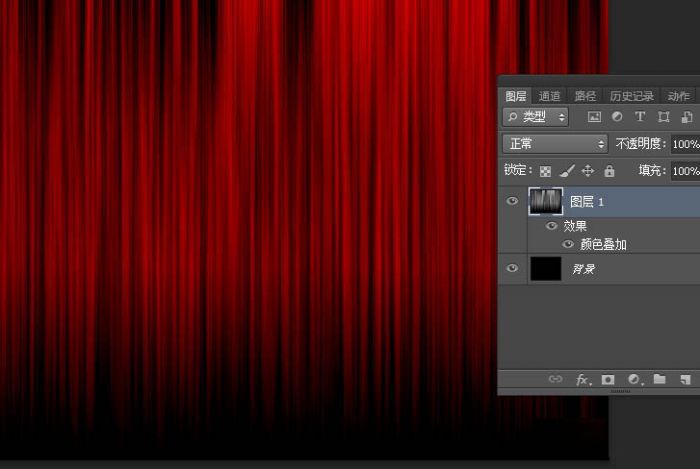
Task: Create new adjustment layer from bottom bar
Action: pyautogui.click(x=633, y=380)
